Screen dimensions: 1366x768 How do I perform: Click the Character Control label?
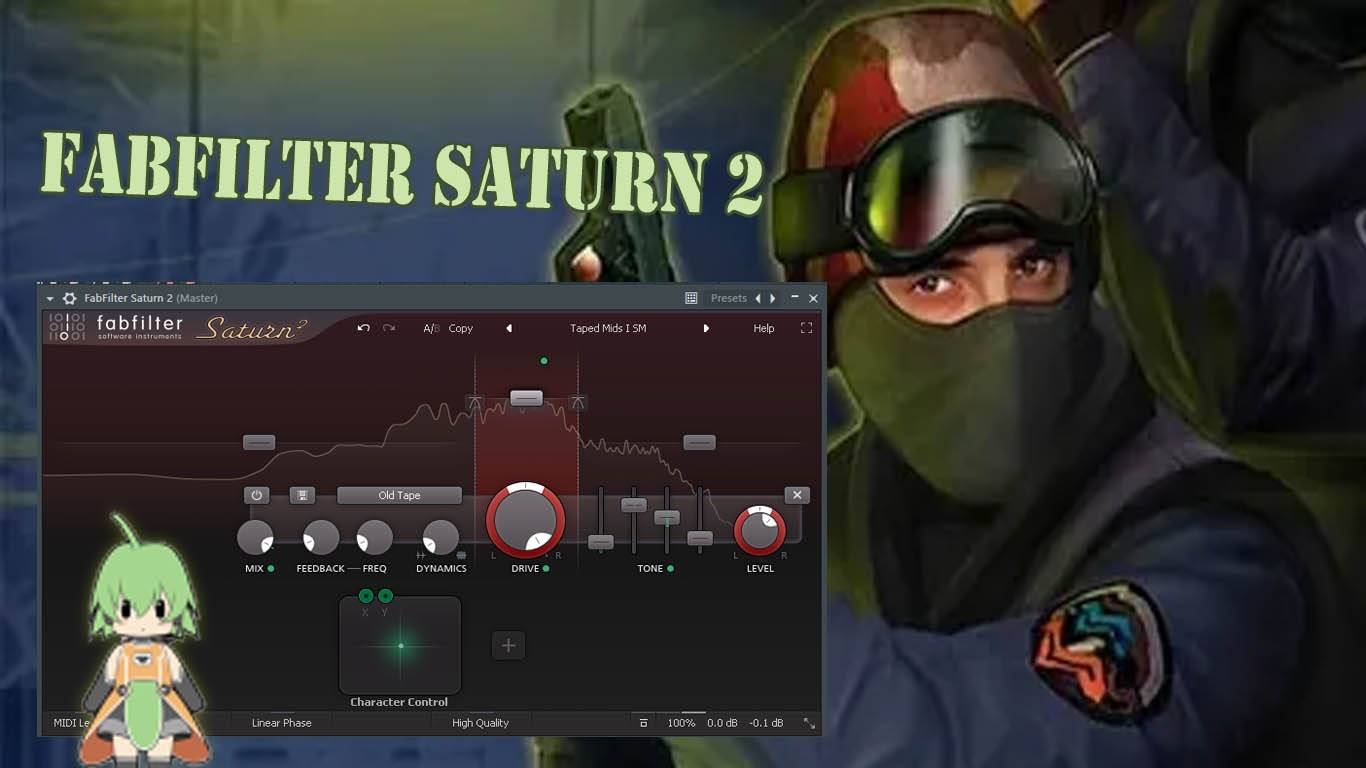coord(399,702)
